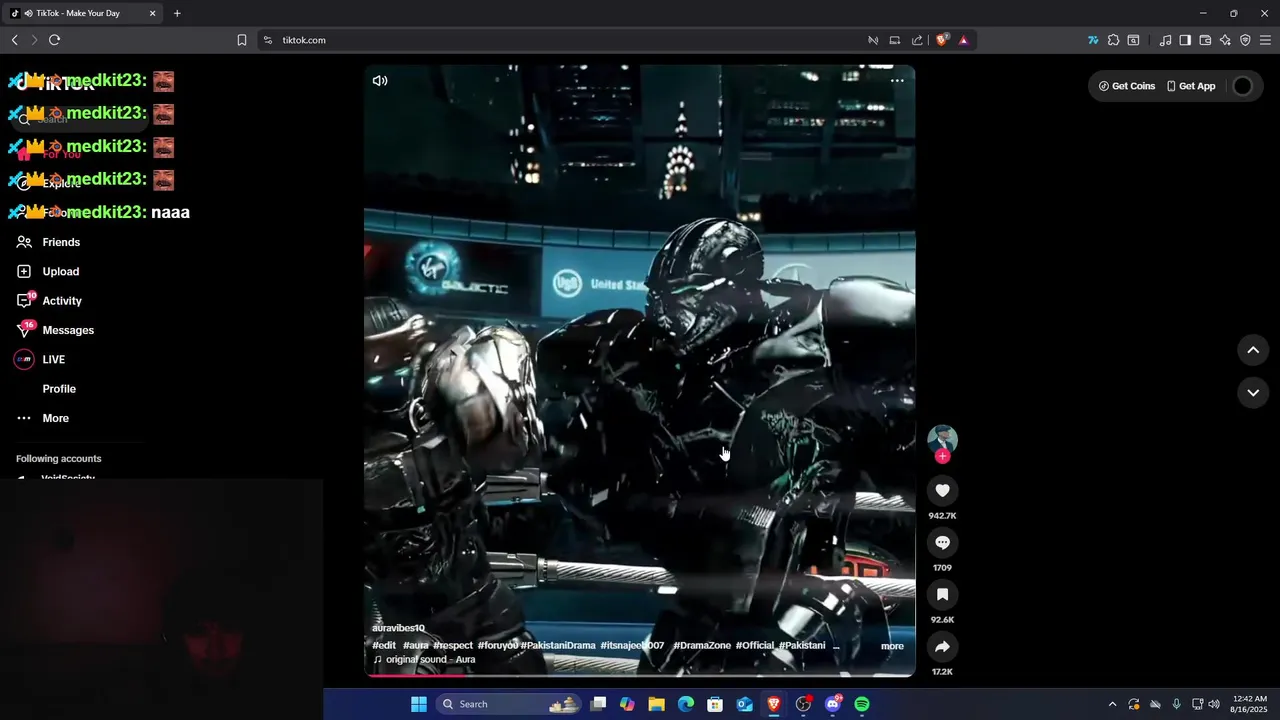This screenshot has height=720, width=1280.
Task: Open File Explorer from the taskbar
Action: coord(656,704)
